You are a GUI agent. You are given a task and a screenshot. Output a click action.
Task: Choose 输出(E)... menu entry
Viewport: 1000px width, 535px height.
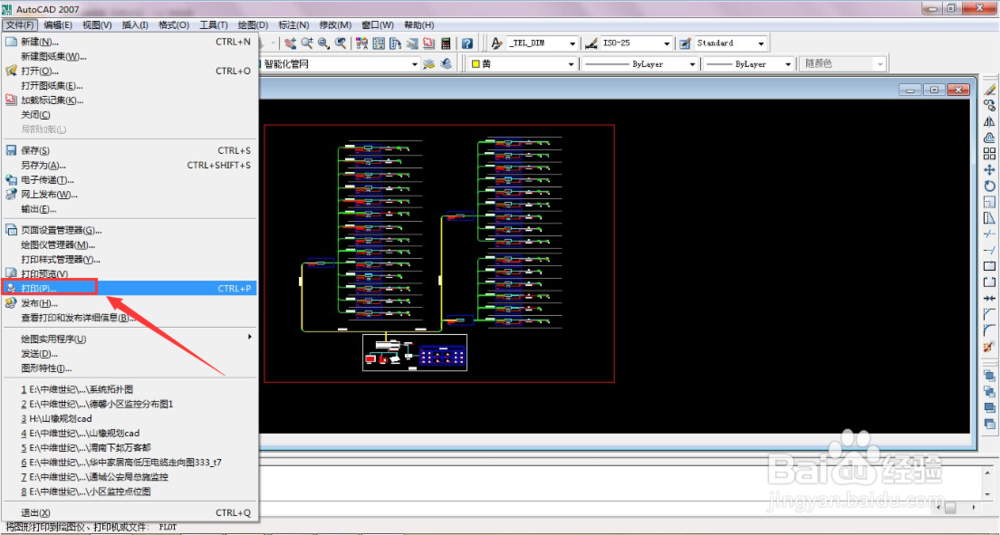(x=129, y=209)
